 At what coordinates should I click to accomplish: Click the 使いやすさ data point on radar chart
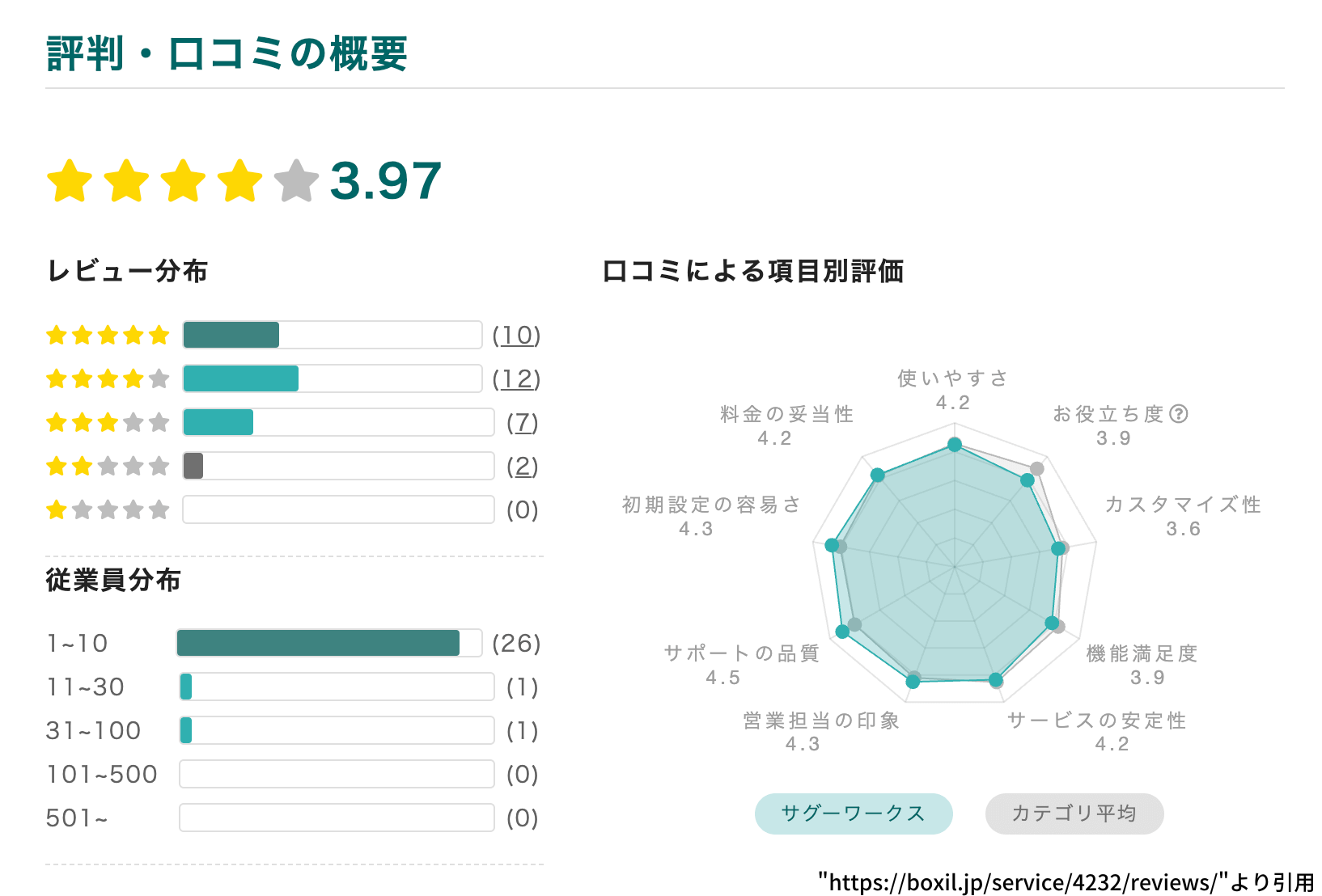[955, 444]
